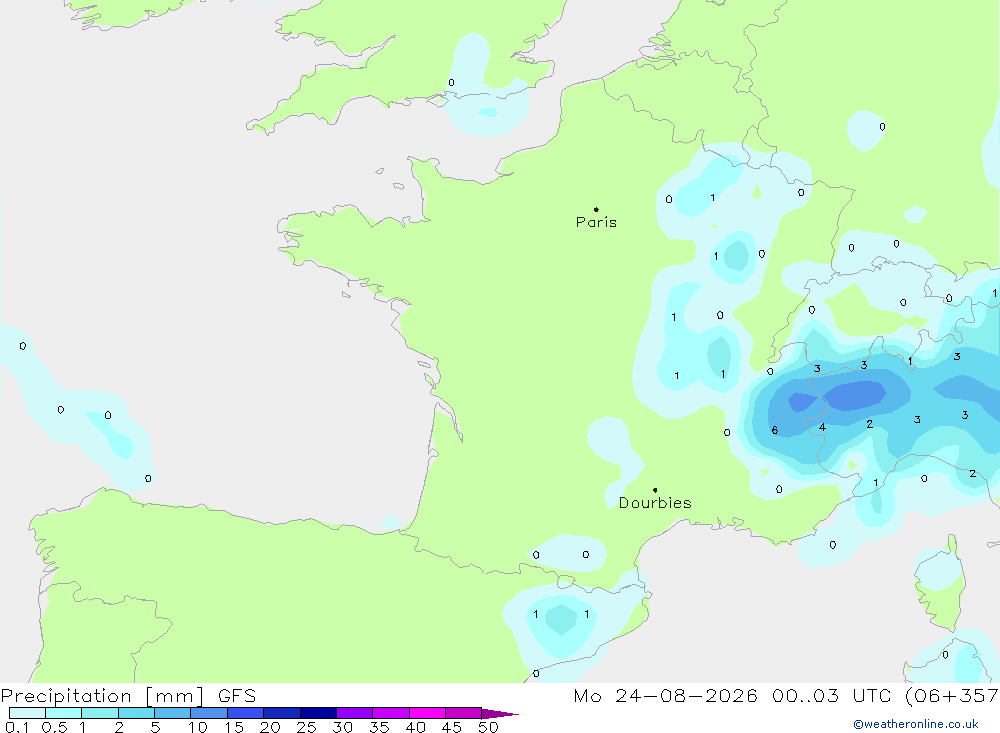The height and width of the screenshot is (733, 1000).
Task: Click the legend label 50
Action: (x=489, y=727)
